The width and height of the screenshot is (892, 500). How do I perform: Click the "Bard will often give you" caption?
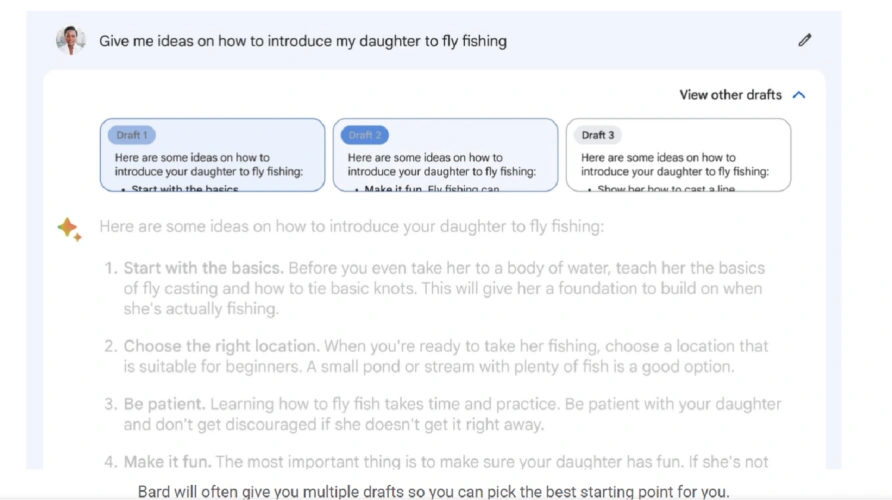(x=434, y=491)
